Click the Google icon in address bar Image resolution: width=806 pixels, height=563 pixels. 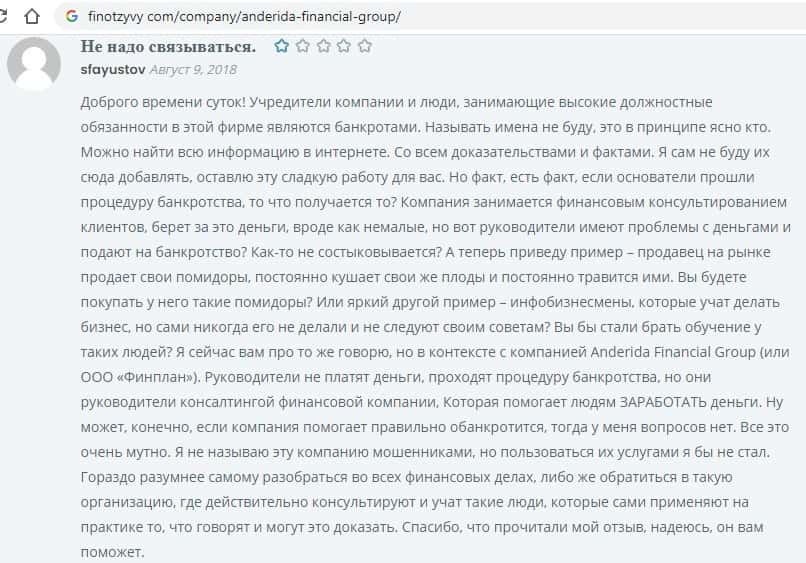pos(70,17)
